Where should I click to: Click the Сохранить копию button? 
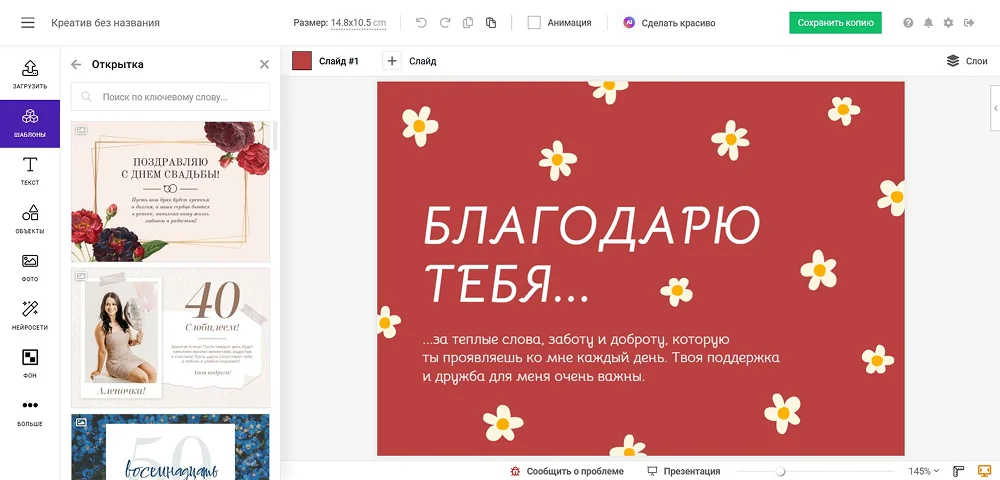tap(835, 23)
